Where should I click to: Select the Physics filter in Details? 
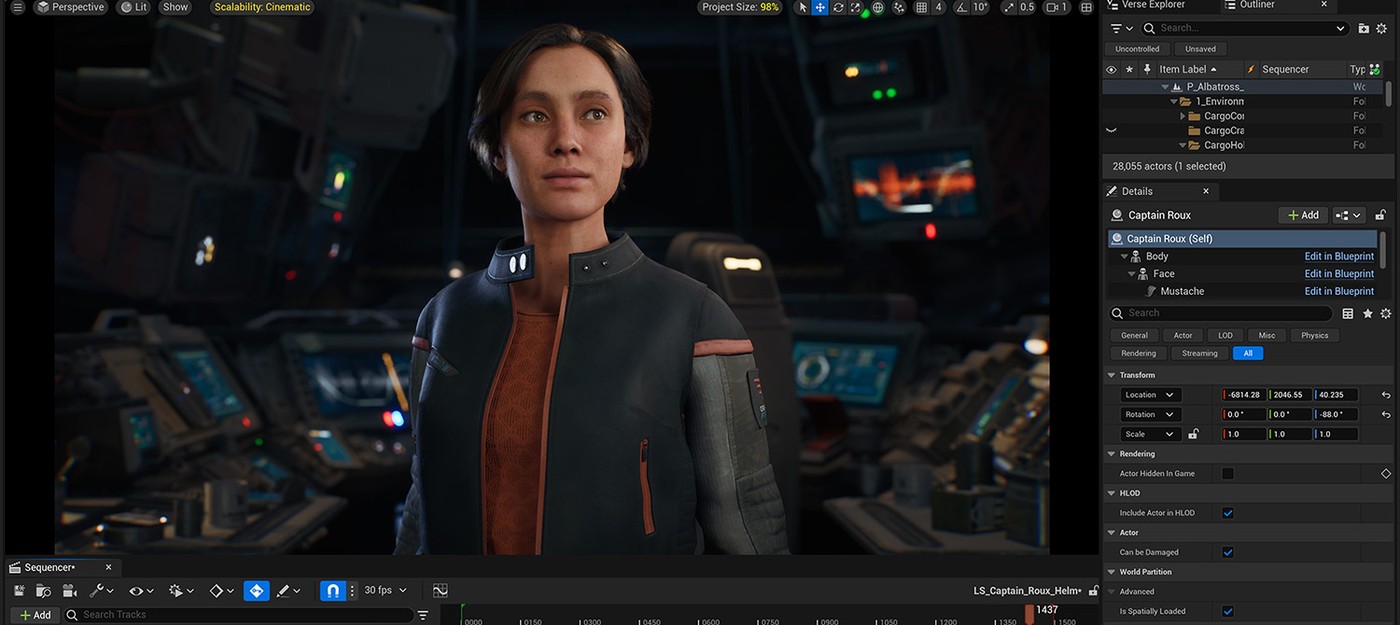pos(1315,336)
